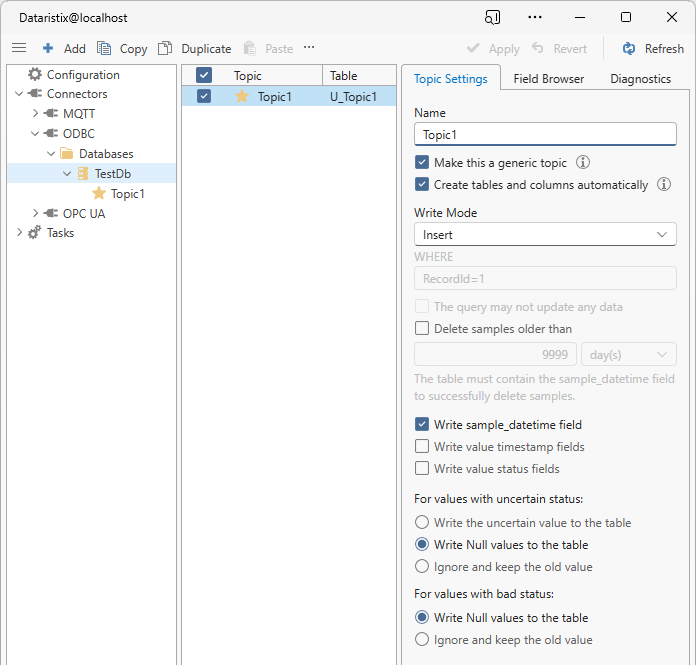Click the Name input field

[x=545, y=134]
